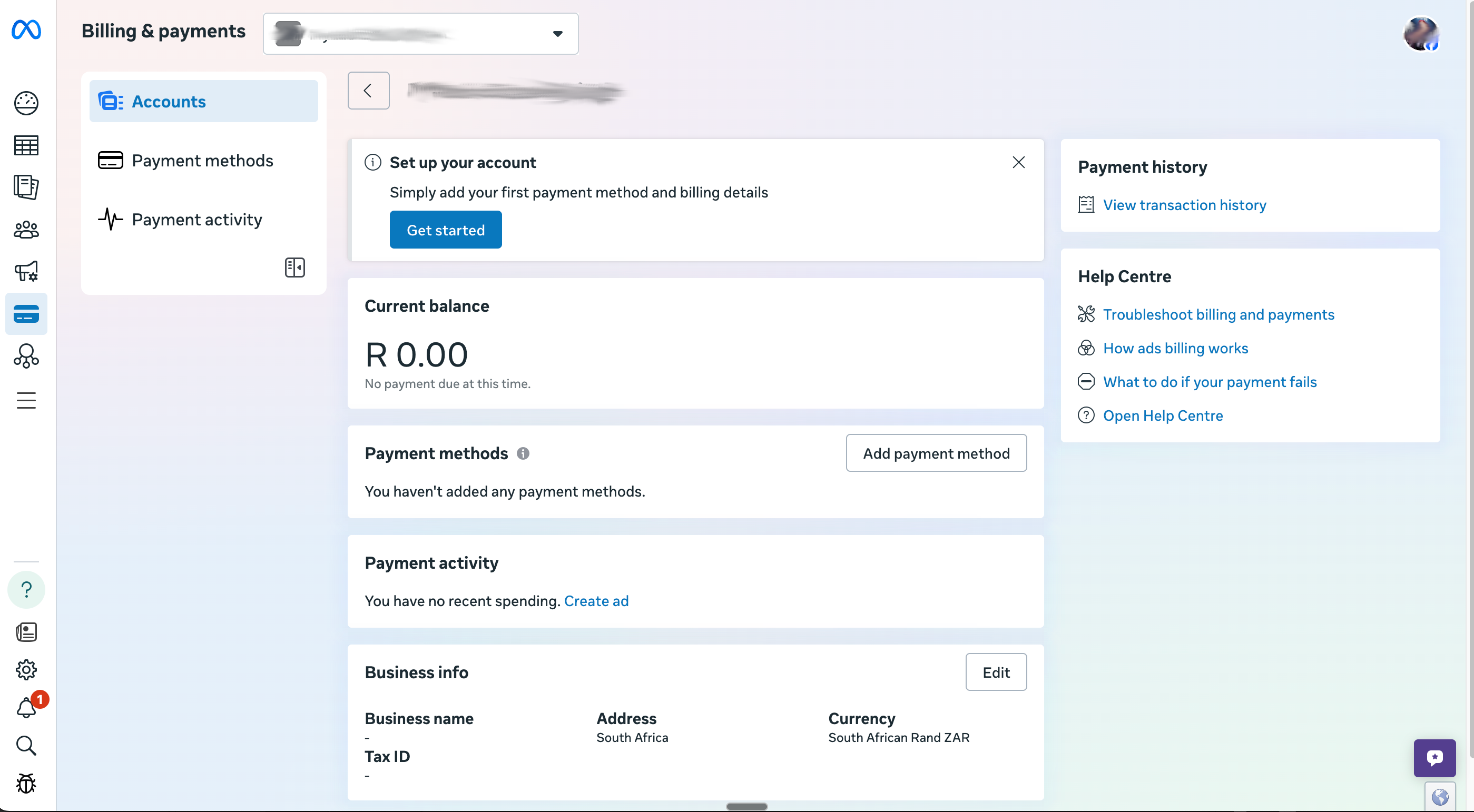Expand the ad account selector dropdown
Screen dimensions: 1474x812
(420, 34)
